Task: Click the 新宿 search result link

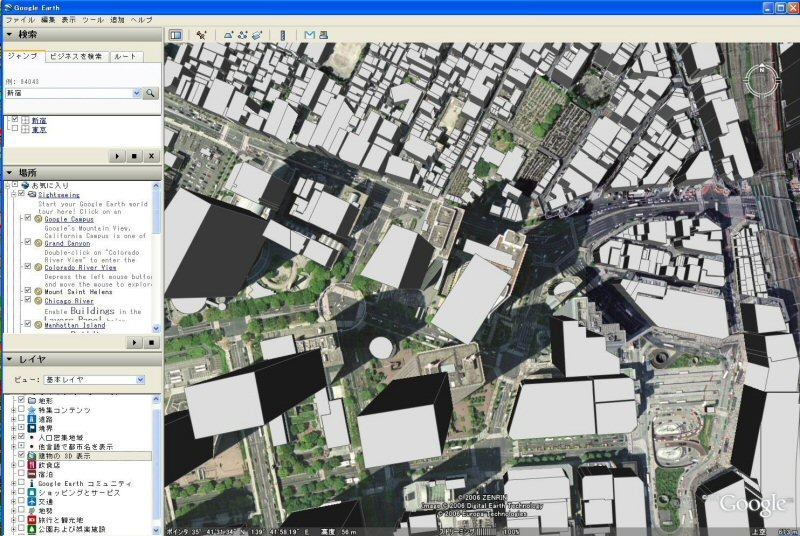Action: [39, 120]
